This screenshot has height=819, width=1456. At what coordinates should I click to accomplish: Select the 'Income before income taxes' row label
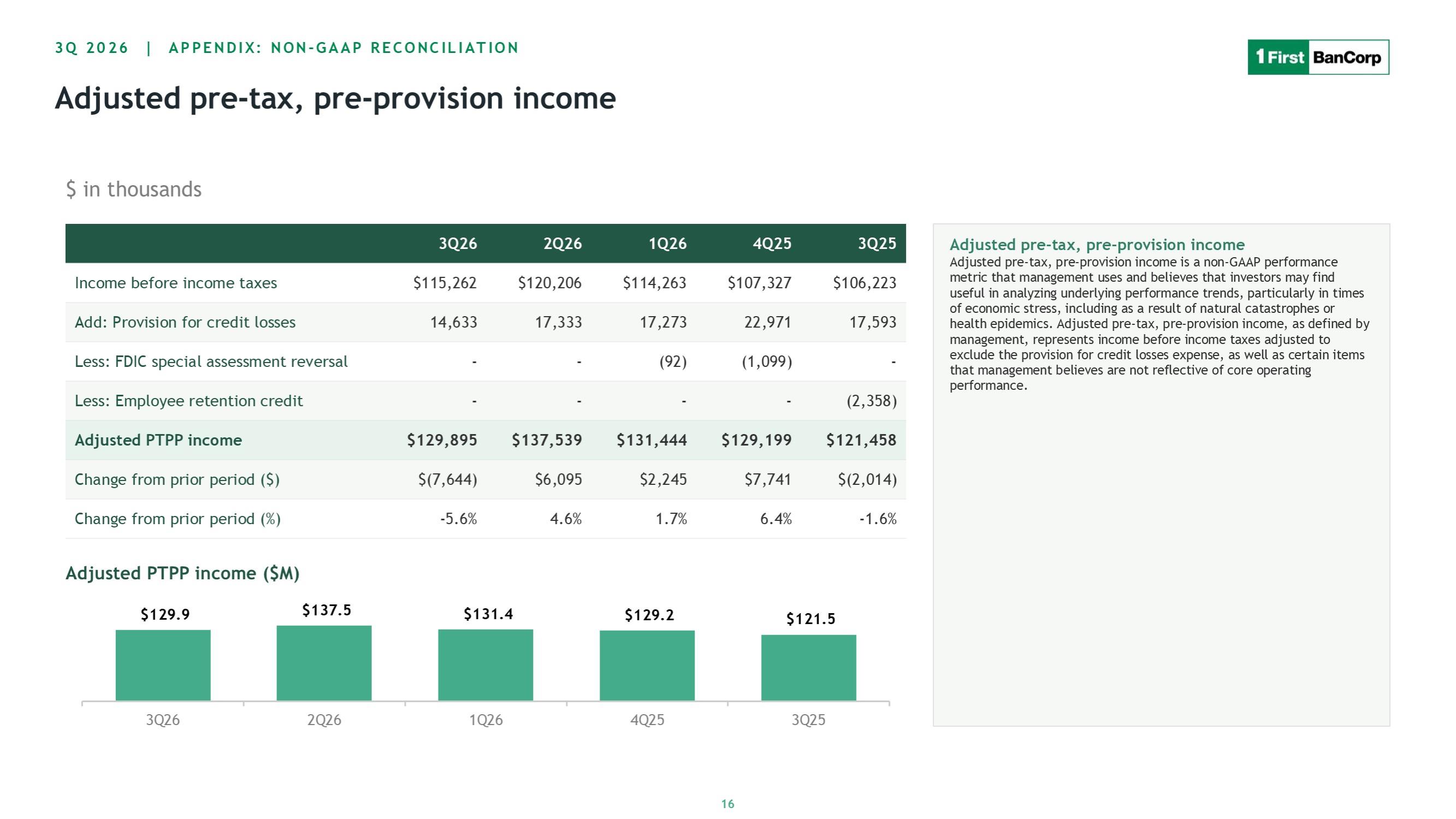pyautogui.click(x=176, y=283)
